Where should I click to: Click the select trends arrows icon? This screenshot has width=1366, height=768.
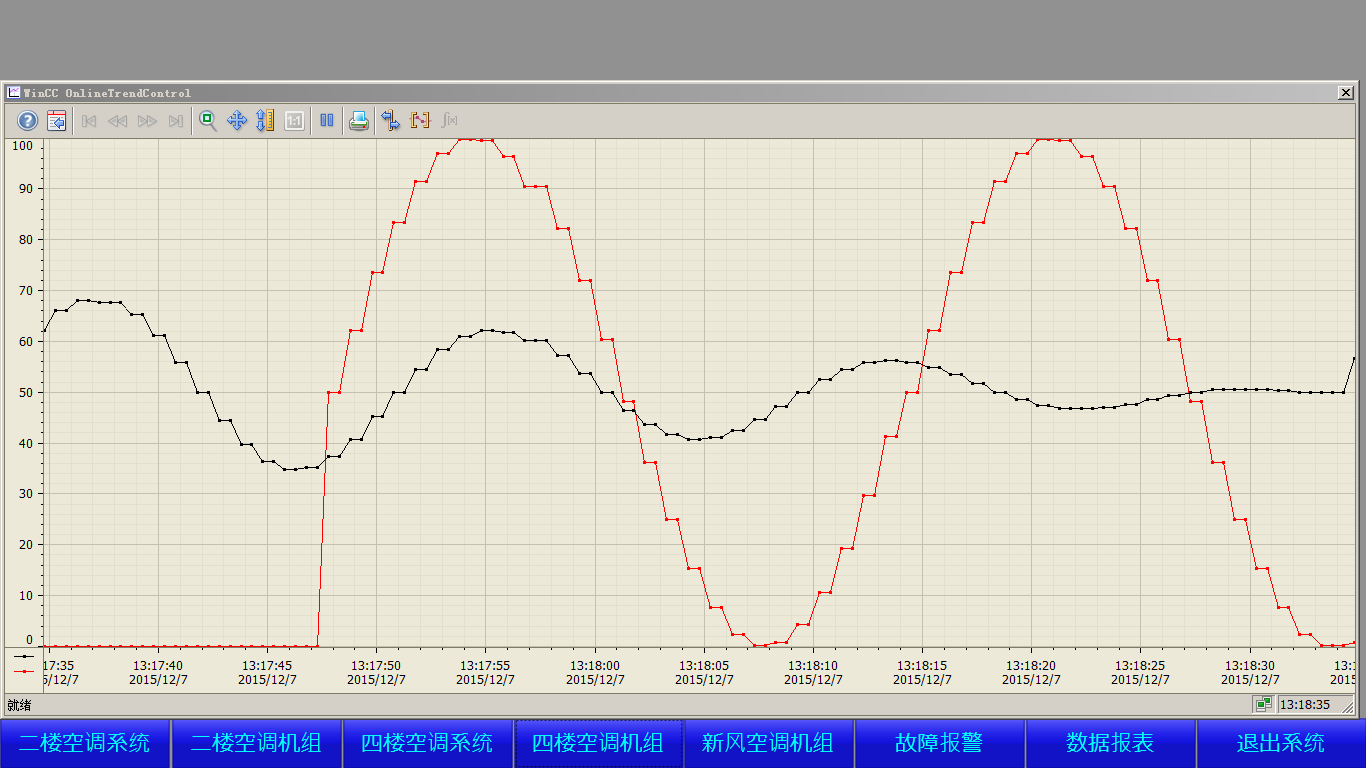point(391,121)
